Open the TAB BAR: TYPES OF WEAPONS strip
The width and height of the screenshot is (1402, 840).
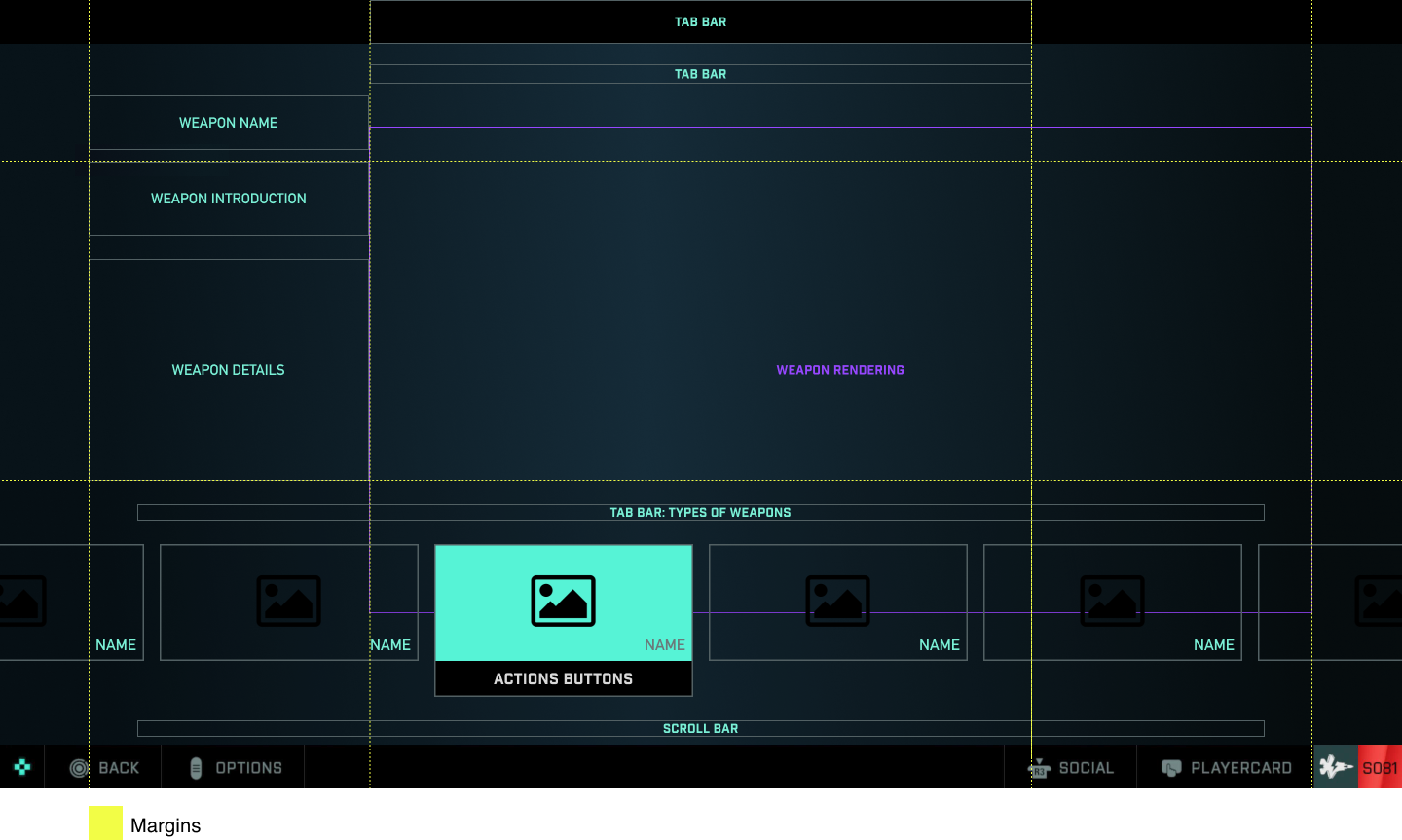[x=701, y=512]
